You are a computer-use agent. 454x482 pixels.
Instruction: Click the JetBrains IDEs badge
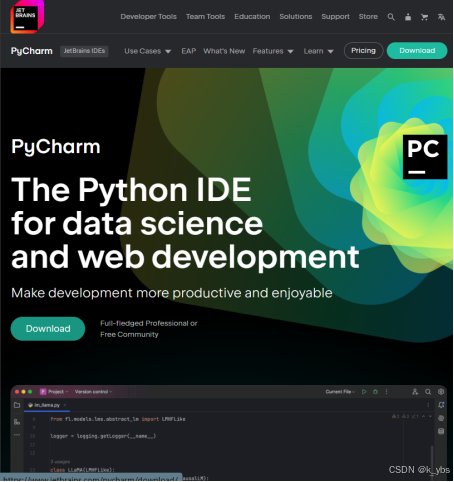tap(84, 51)
